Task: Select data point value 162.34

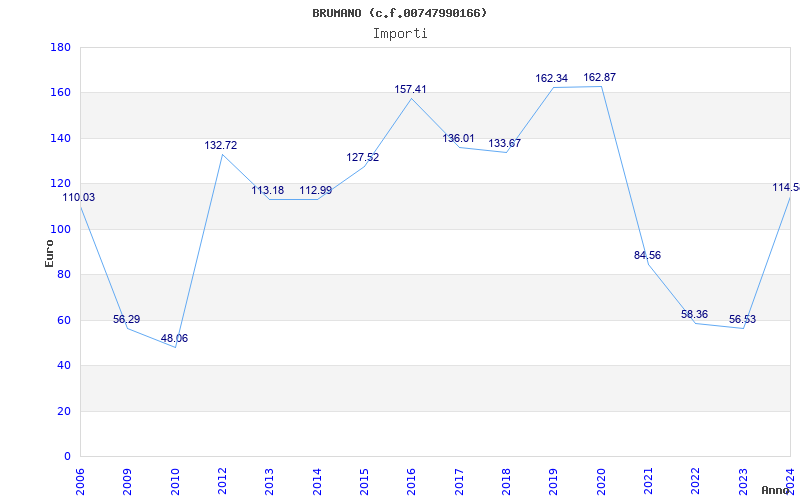Action: point(552,79)
